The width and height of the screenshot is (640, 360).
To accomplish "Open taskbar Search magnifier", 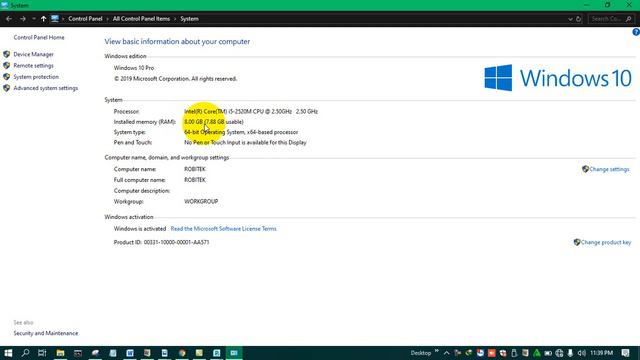I will tap(25, 353).
